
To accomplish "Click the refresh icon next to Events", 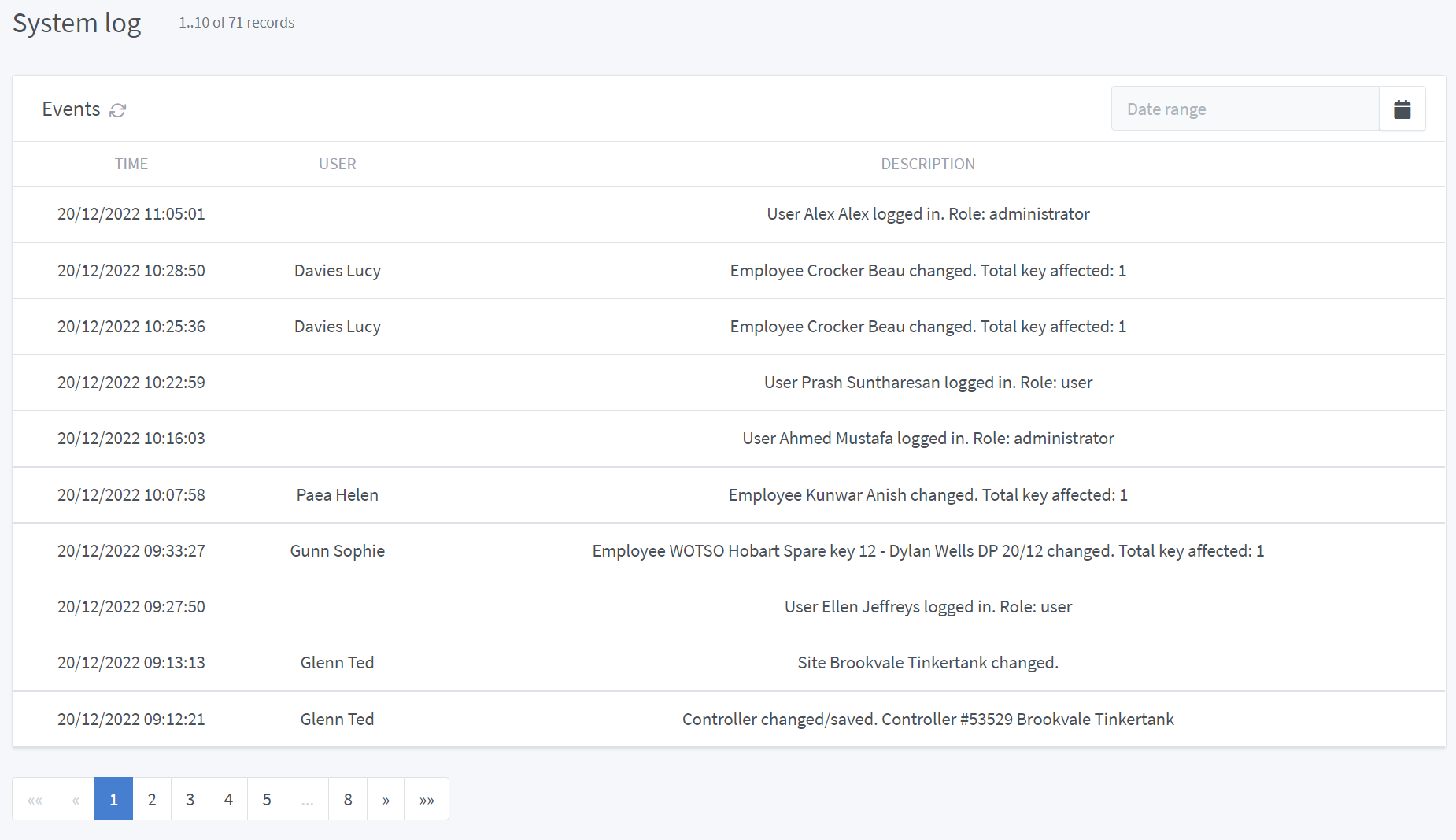I will click(x=118, y=110).
